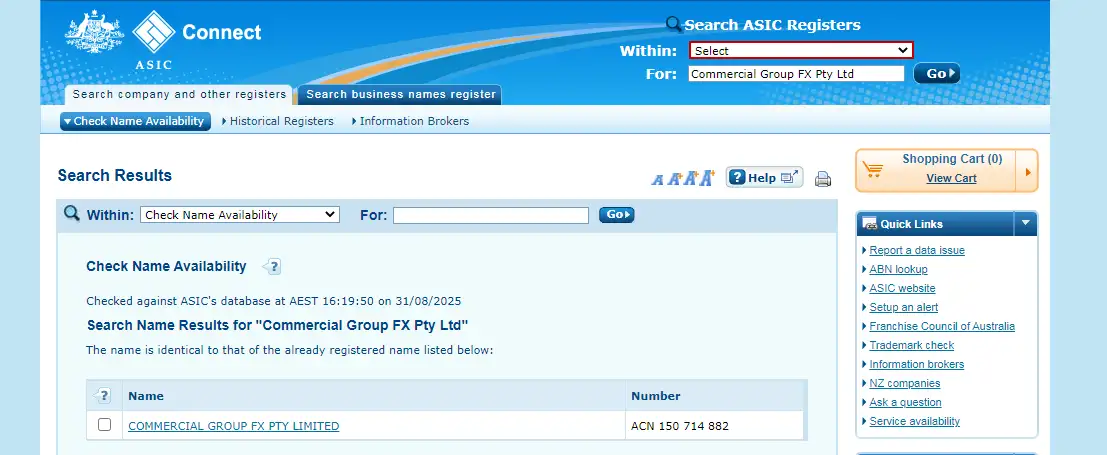This screenshot has height=455, width=1107.
Task: Open the header Within Select dropdown
Action: [x=801, y=50]
